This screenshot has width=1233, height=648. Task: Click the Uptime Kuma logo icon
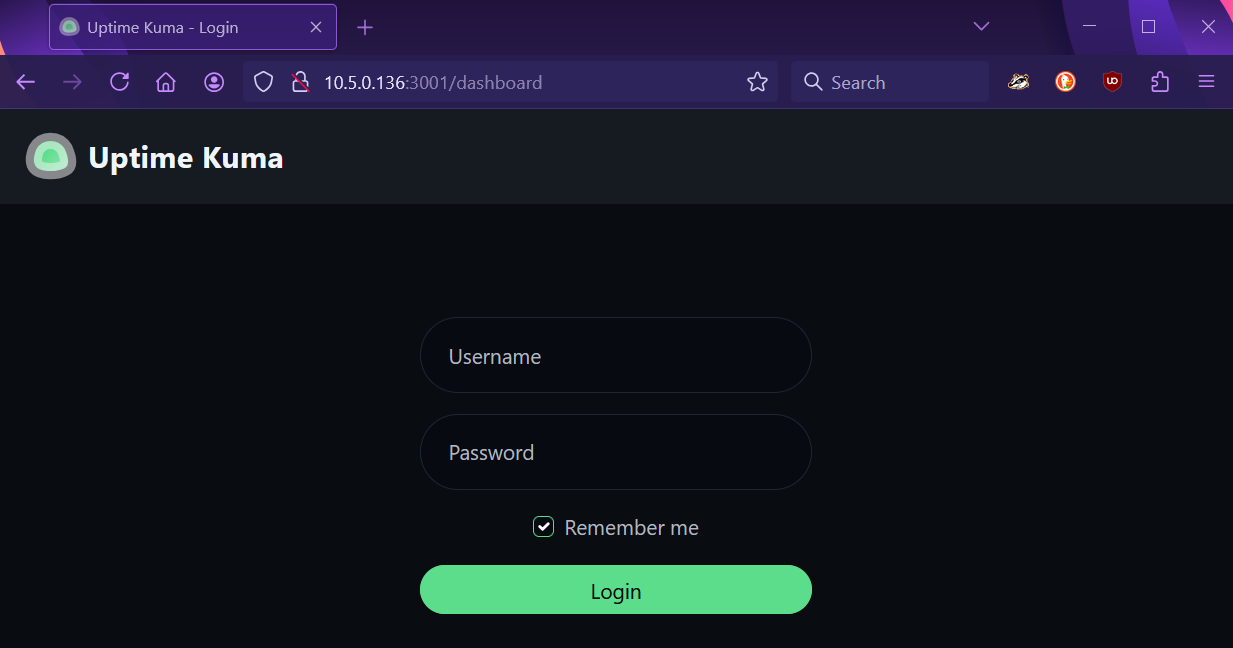(51, 157)
